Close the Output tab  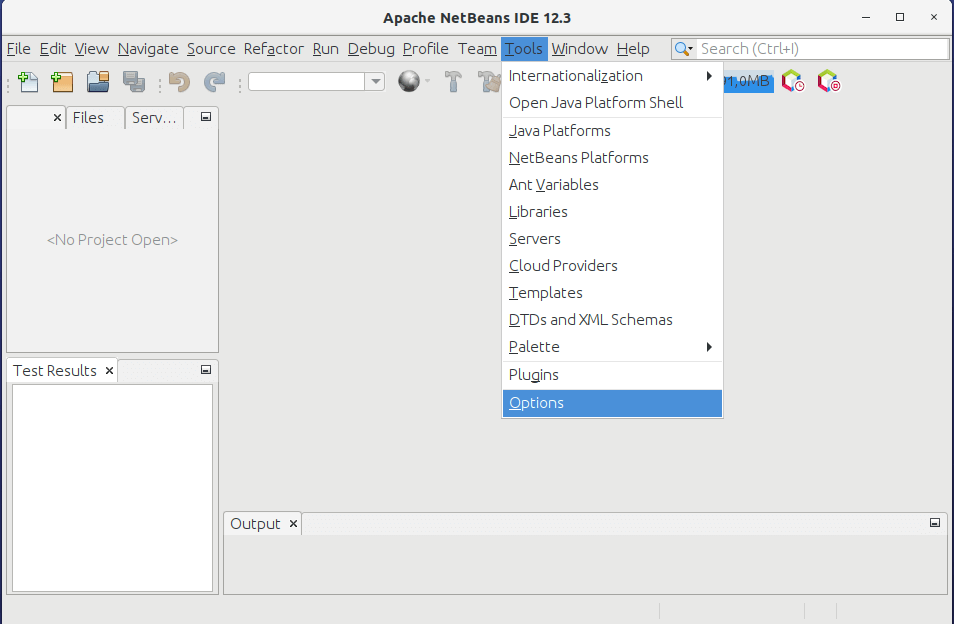click(293, 524)
